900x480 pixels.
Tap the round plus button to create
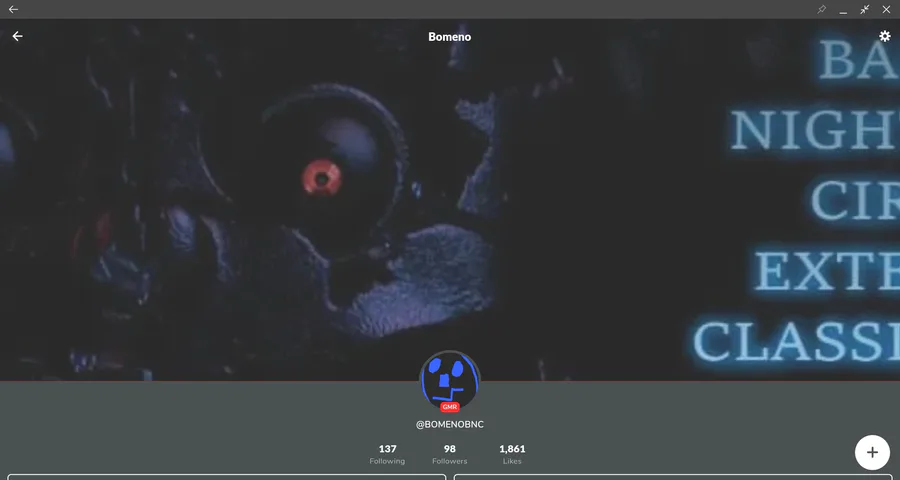(872, 452)
